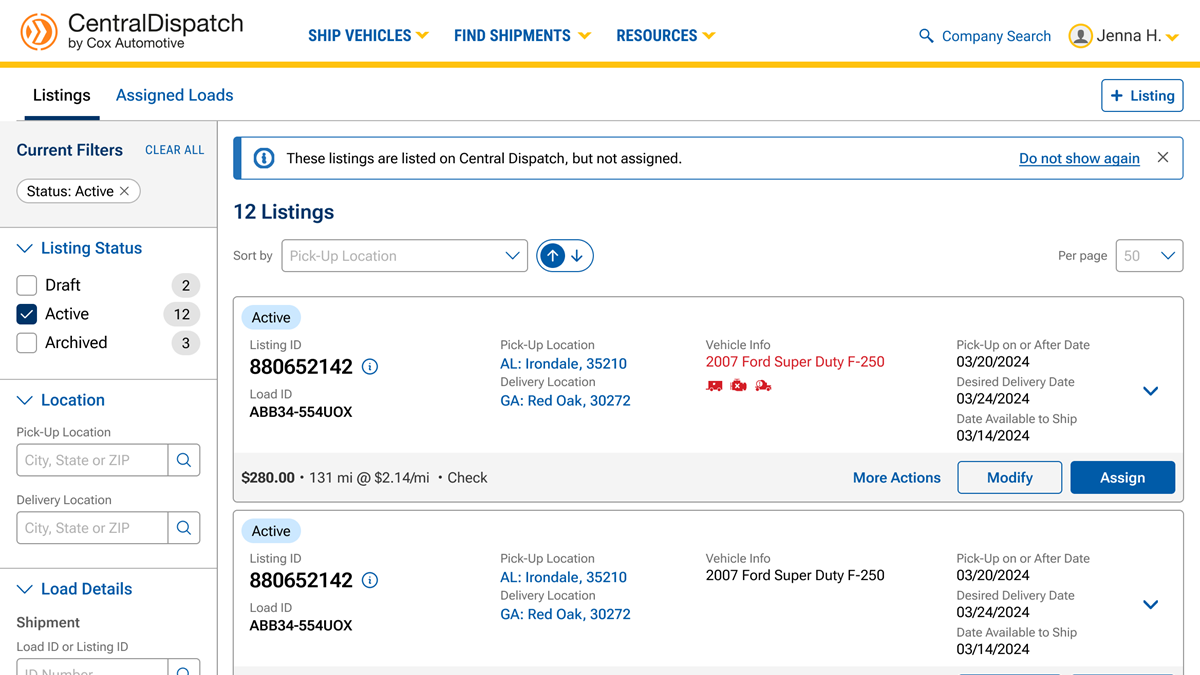Viewport: 1200px width, 675px height.
Task: Enable the Draft status checkbox
Action: click(27, 286)
